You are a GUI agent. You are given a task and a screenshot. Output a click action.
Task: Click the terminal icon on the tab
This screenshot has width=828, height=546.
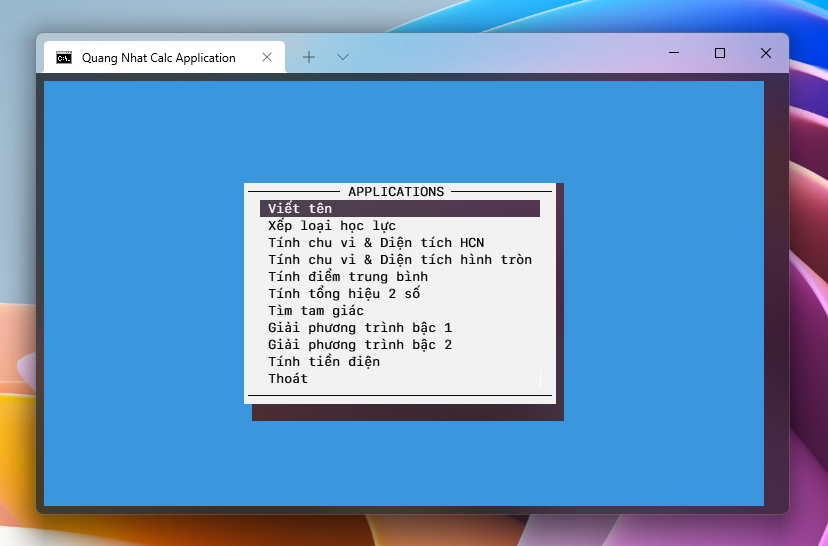64,58
